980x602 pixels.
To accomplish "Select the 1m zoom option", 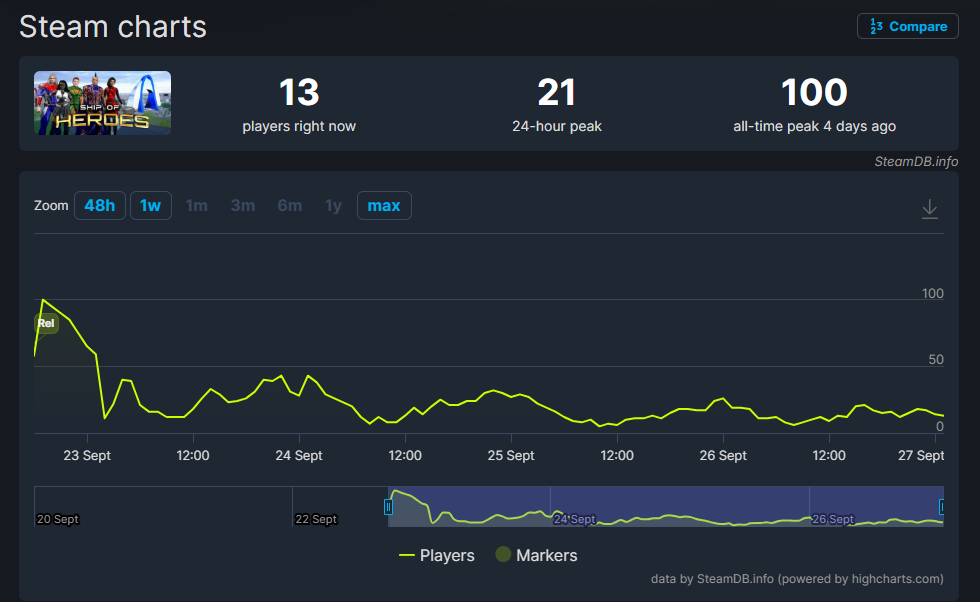I will pyautogui.click(x=196, y=206).
